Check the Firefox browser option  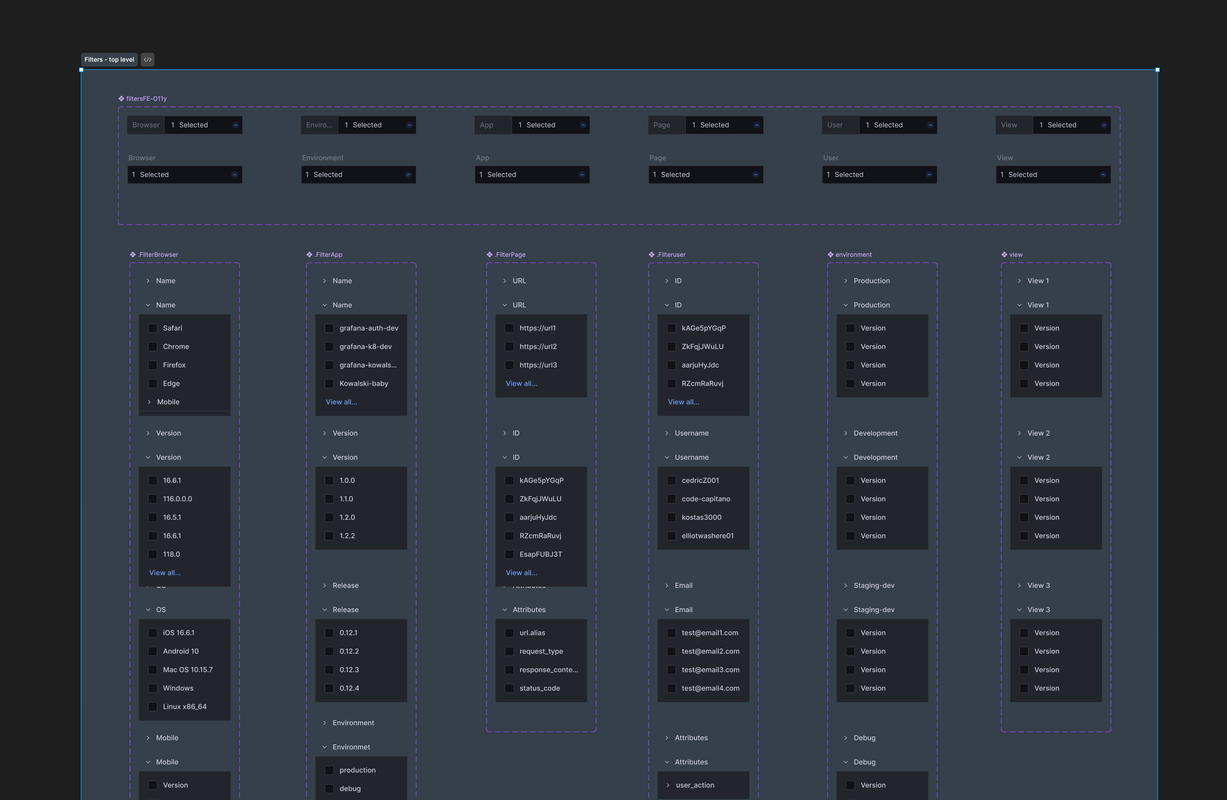[153, 365]
